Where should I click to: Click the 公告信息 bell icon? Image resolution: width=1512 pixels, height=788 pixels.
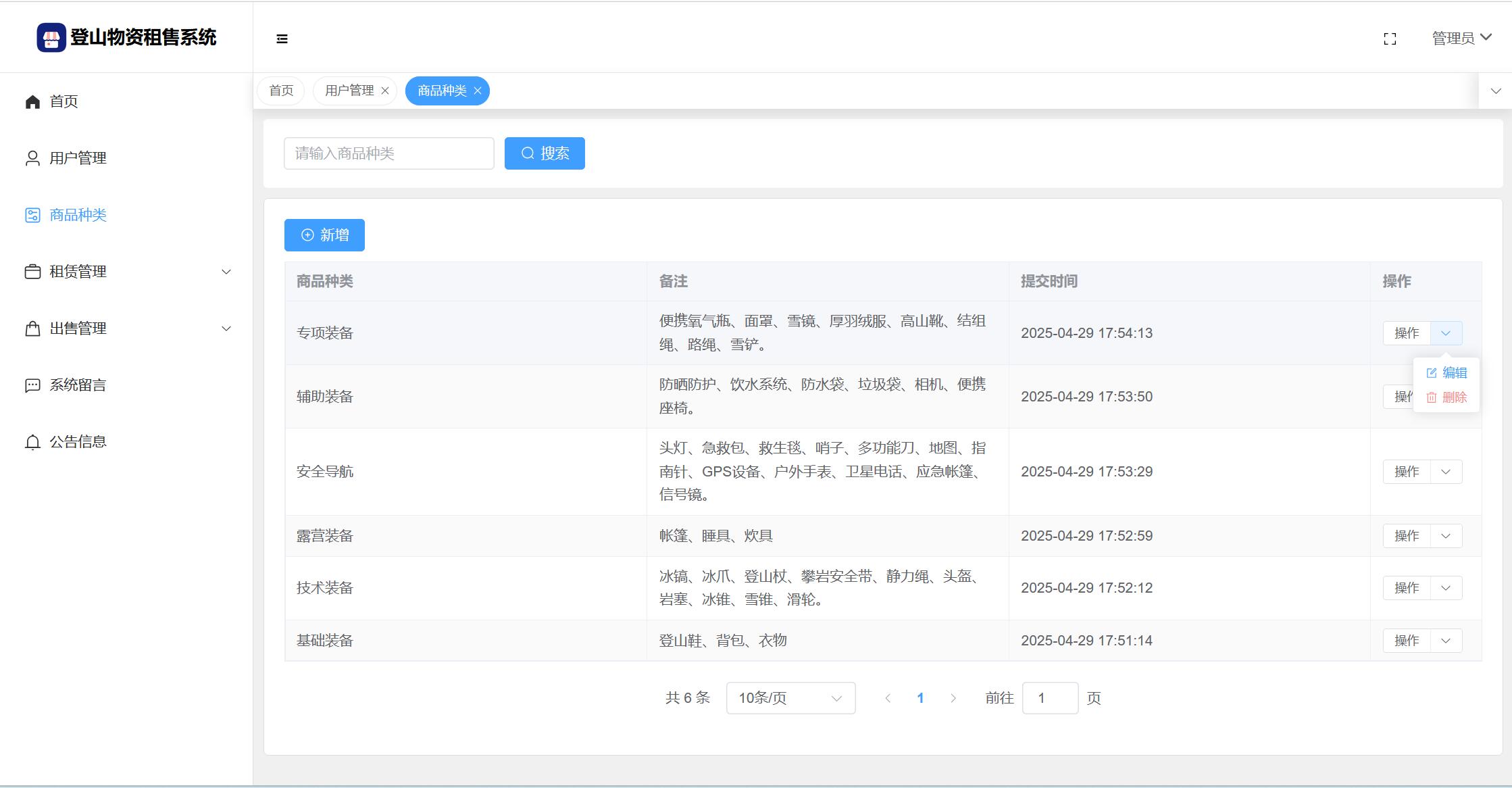point(32,442)
